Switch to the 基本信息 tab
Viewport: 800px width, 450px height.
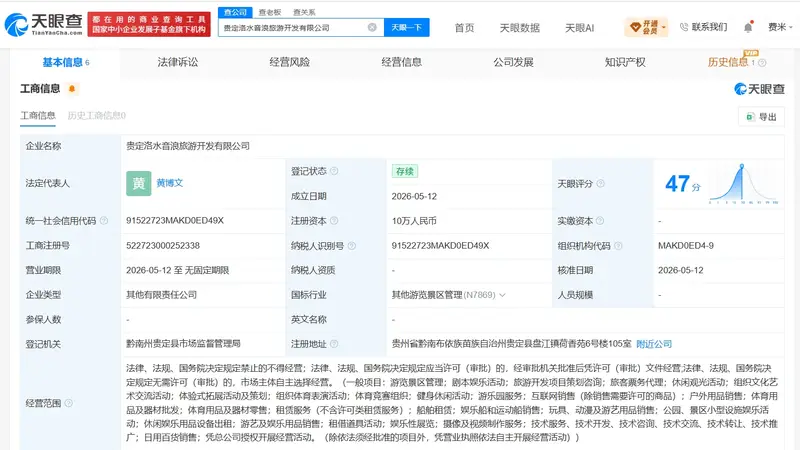click(65, 62)
